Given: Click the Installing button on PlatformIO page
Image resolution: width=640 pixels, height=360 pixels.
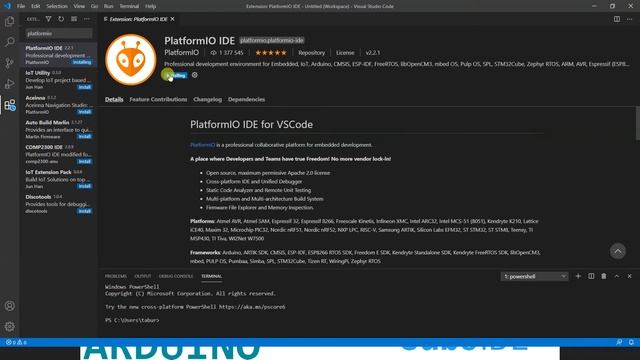Looking at the screenshot, I should (x=176, y=76).
